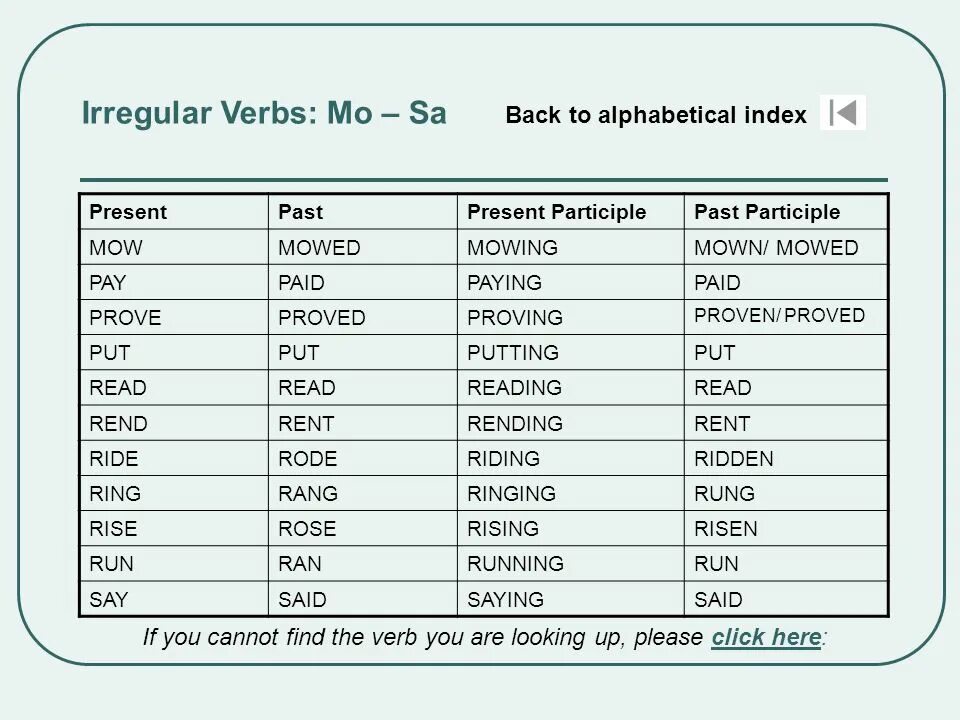Click the RUNNING cell

point(571,563)
